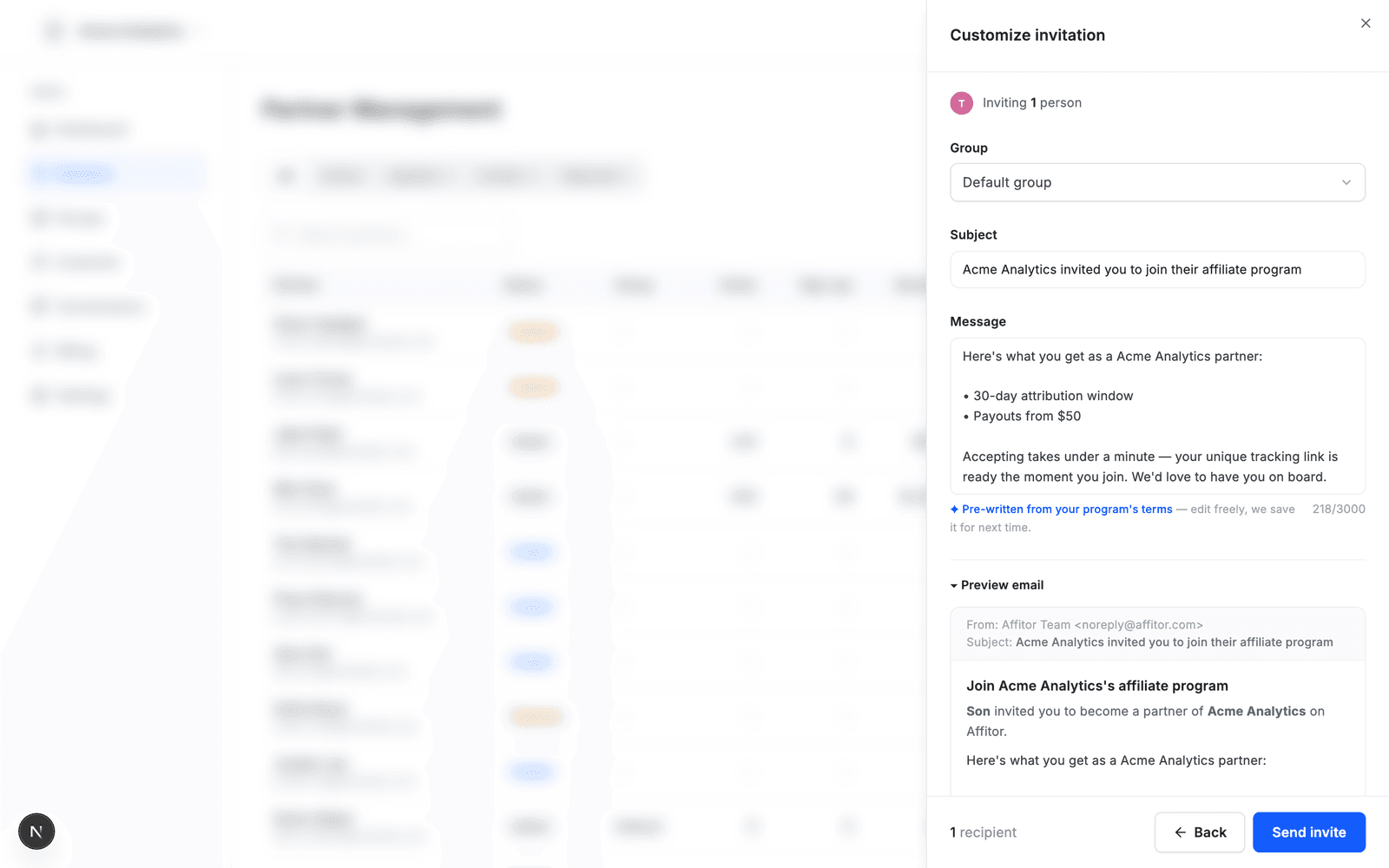The height and width of the screenshot is (868, 1389).
Task: Click the Pre-written from your program's terms link
Action: [x=1067, y=510]
